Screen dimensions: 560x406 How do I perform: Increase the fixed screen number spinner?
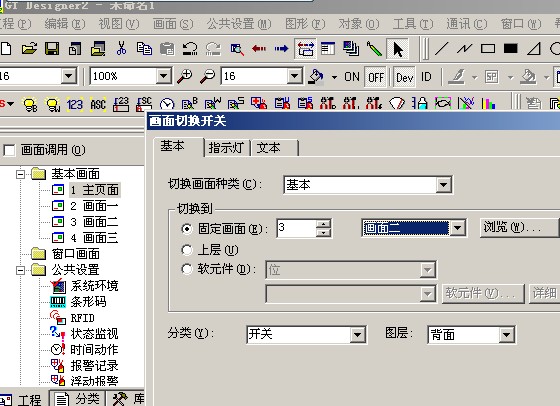coord(323,224)
